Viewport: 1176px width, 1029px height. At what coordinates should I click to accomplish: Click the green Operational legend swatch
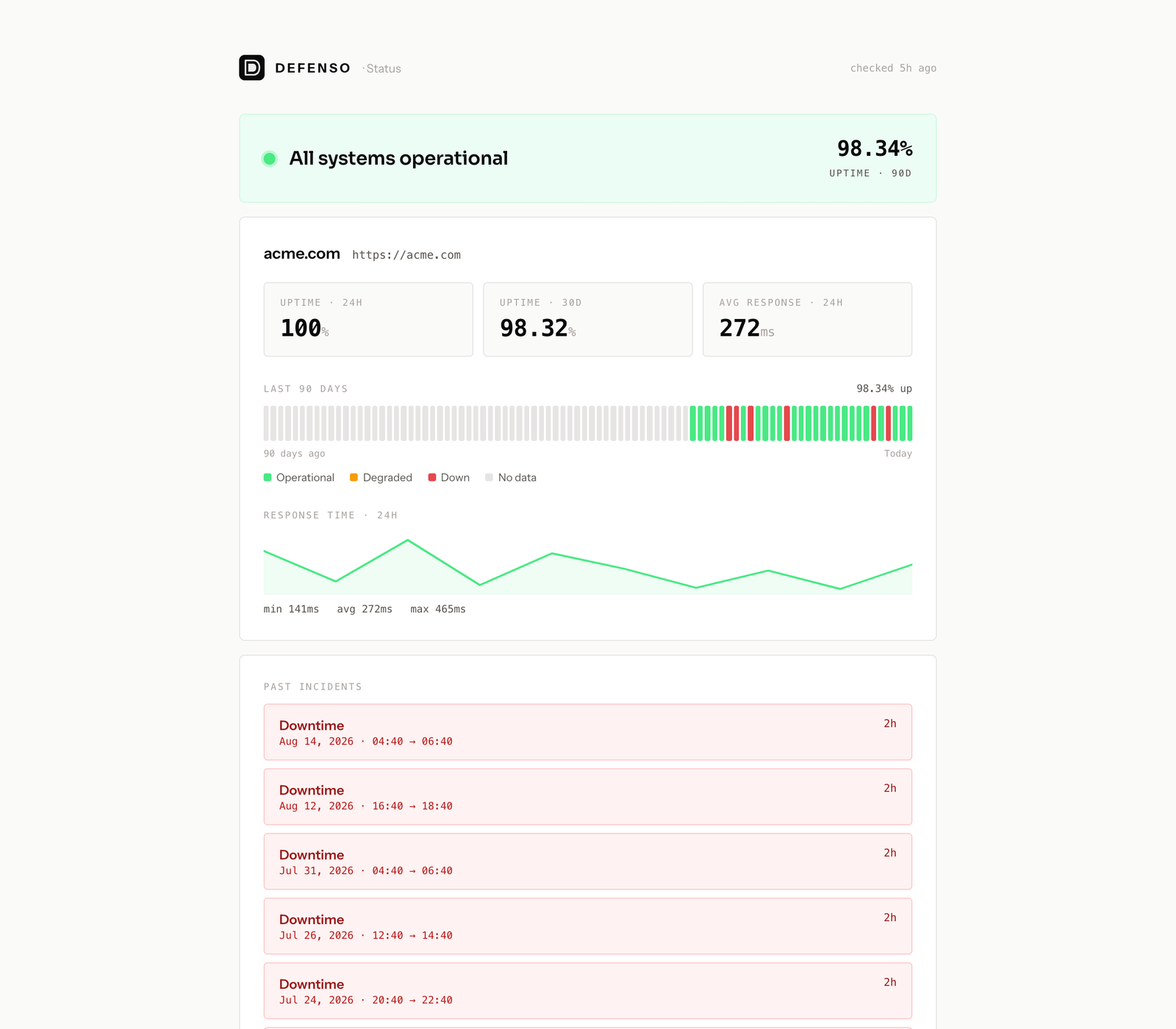(268, 478)
